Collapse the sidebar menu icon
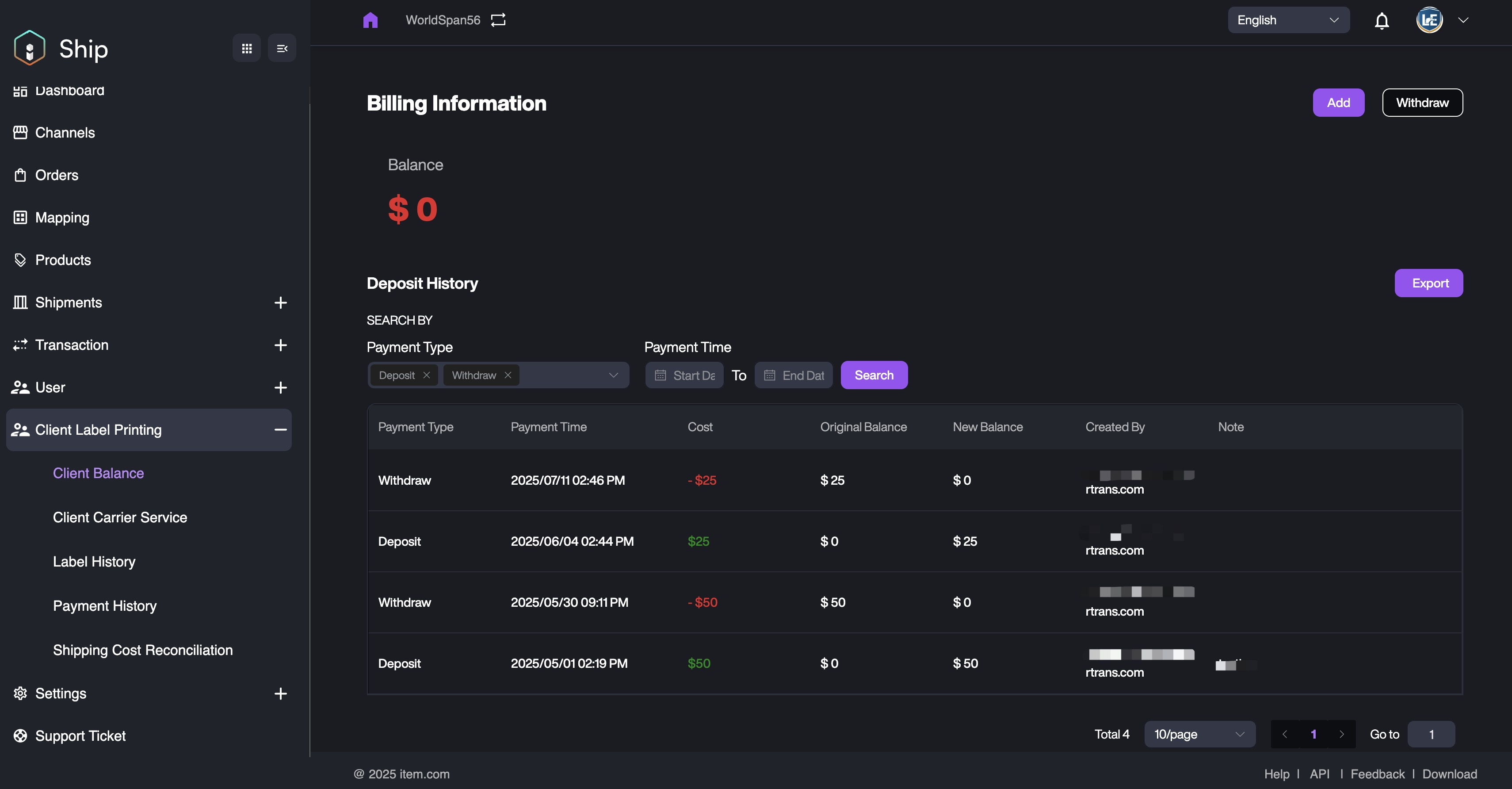The height and width of the screenshot is (789, 1512). coord(282,48)
